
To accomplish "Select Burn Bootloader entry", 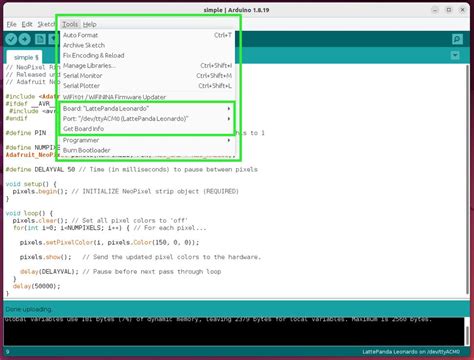I will (x=147, y=150).
